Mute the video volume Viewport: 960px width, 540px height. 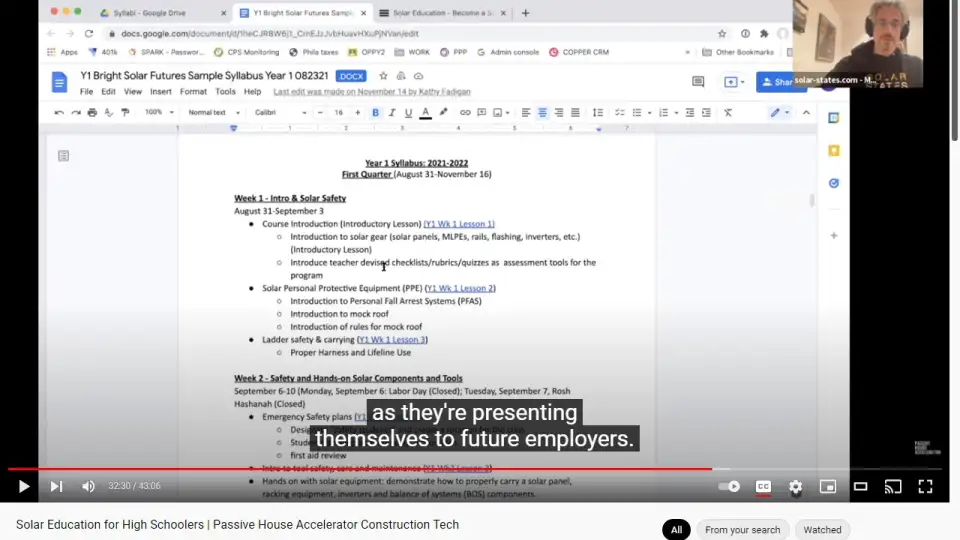88,487
